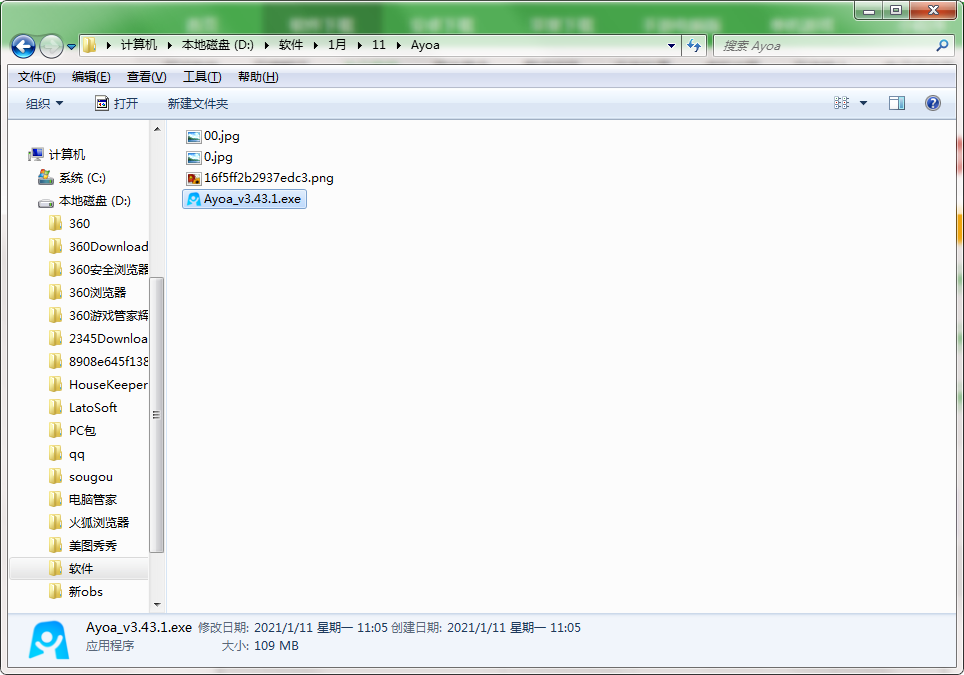Open the 火狐浏览器 folder in tree

89,523
